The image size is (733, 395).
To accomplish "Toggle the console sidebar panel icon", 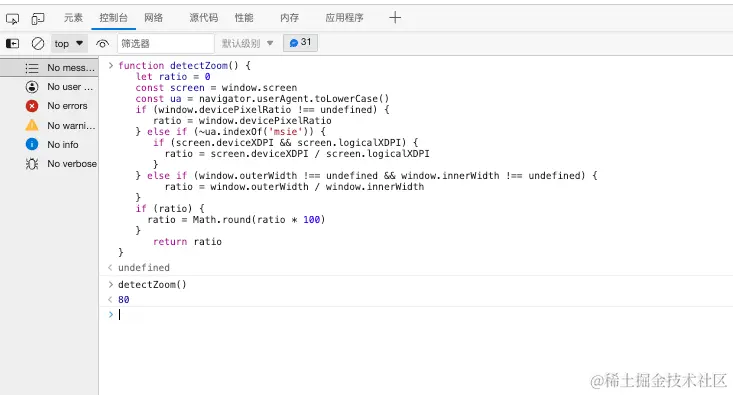I will pyautogui.click(x=13, y=43).
